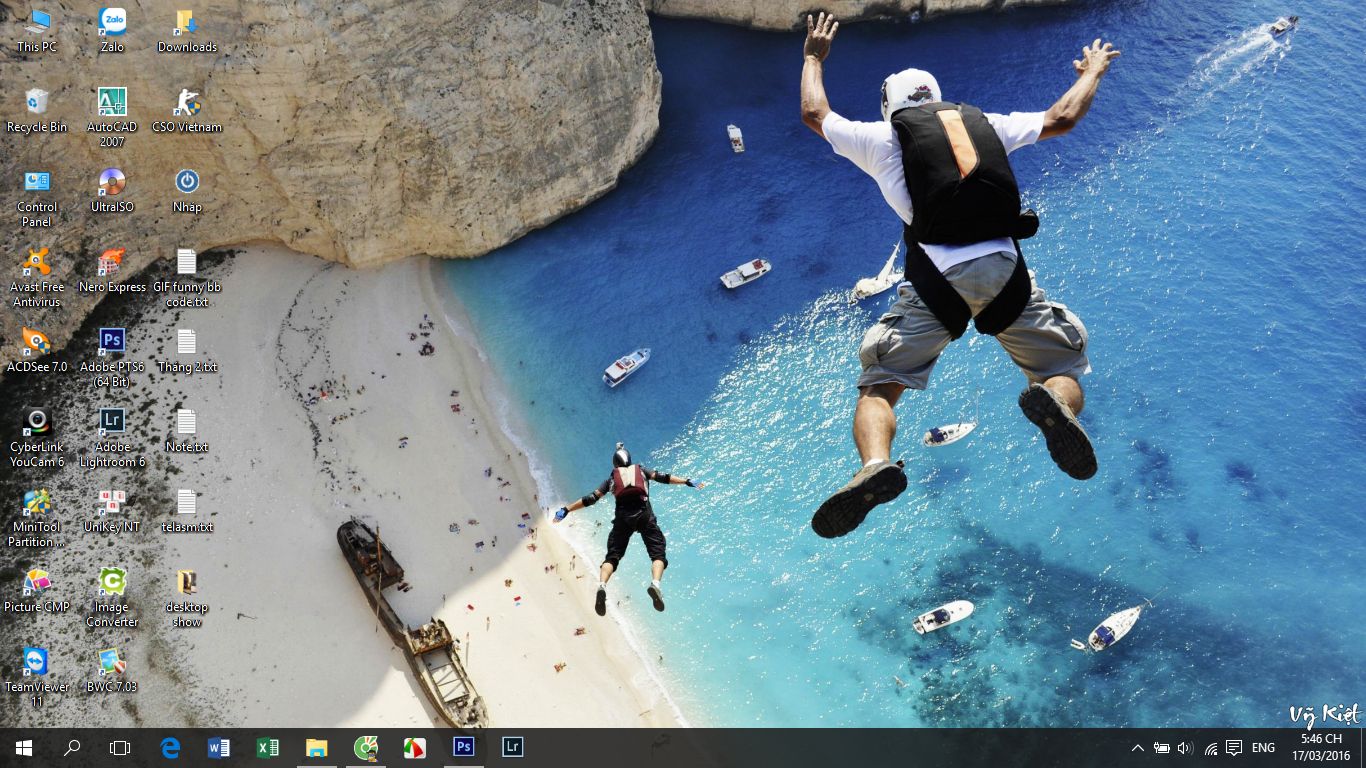Viewport: 1366px width, 768px height.
Task: Launch Microsoft Edge from taskbar
Action: click(x=170, y=747)
